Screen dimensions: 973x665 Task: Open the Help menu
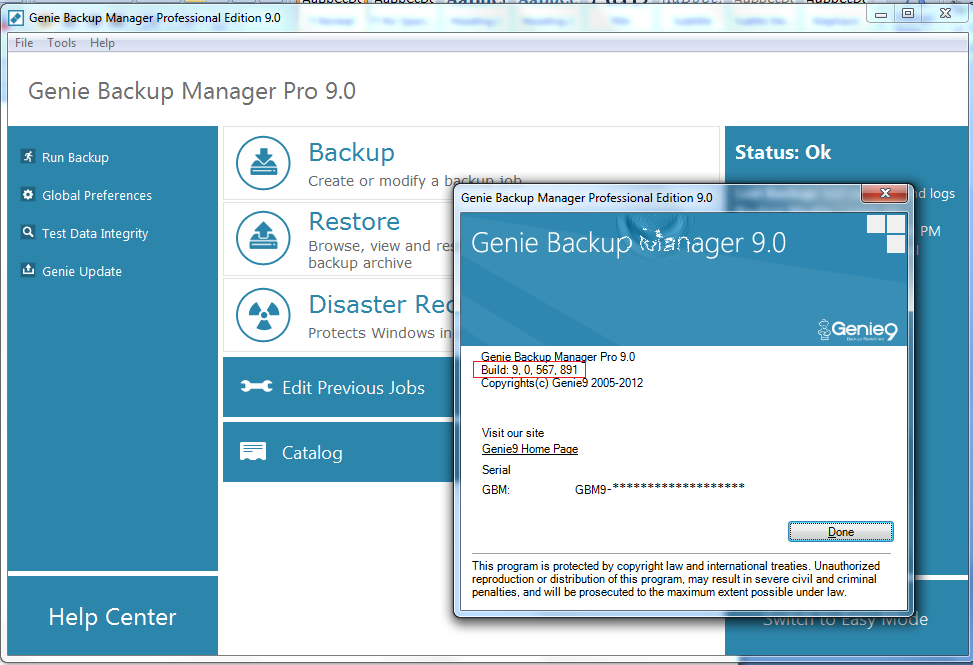(x=102, y=43)
